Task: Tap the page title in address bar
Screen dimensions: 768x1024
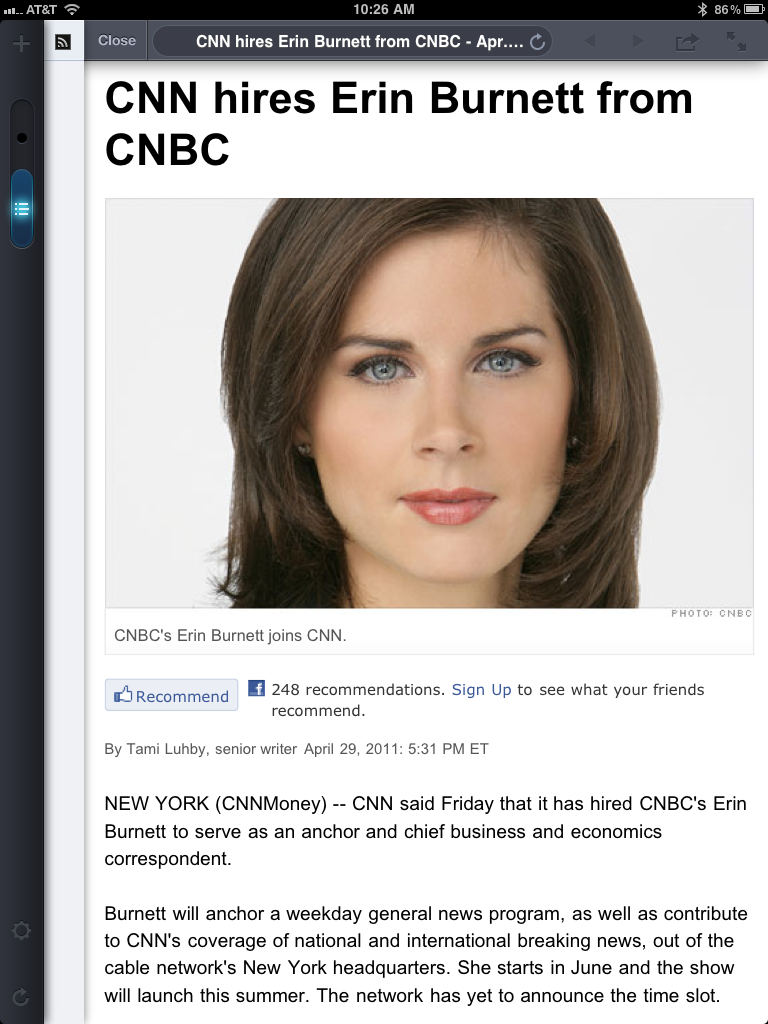Action: coord(359,42)
